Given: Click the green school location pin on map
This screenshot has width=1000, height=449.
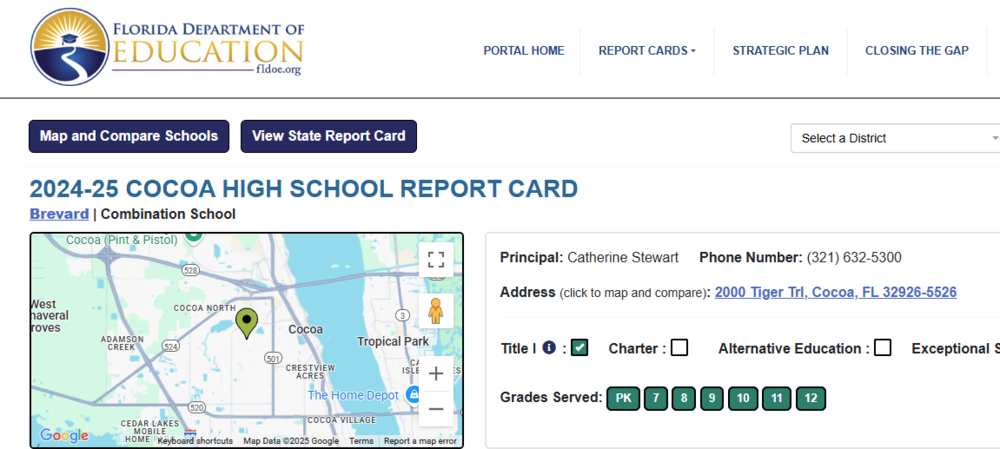Looking at the screenshot, I should (x=247, y=323).
